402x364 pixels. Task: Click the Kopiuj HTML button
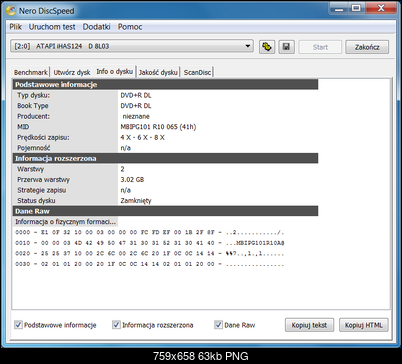pyautogui.click(x=364, y=325)
